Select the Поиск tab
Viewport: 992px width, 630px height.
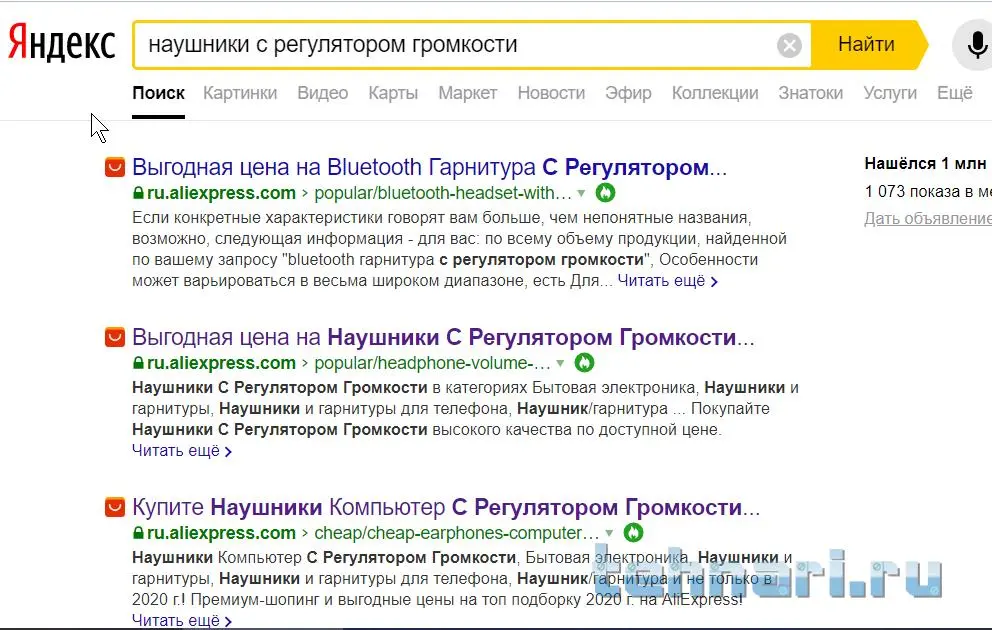[158, 93]
